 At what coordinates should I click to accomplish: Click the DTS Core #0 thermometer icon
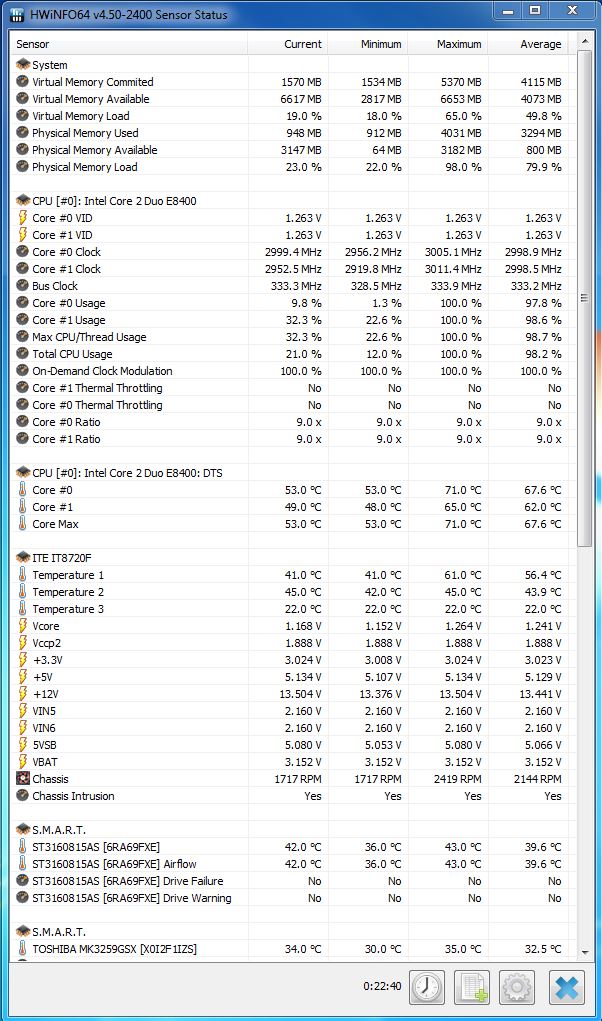[x=23, y=490]
